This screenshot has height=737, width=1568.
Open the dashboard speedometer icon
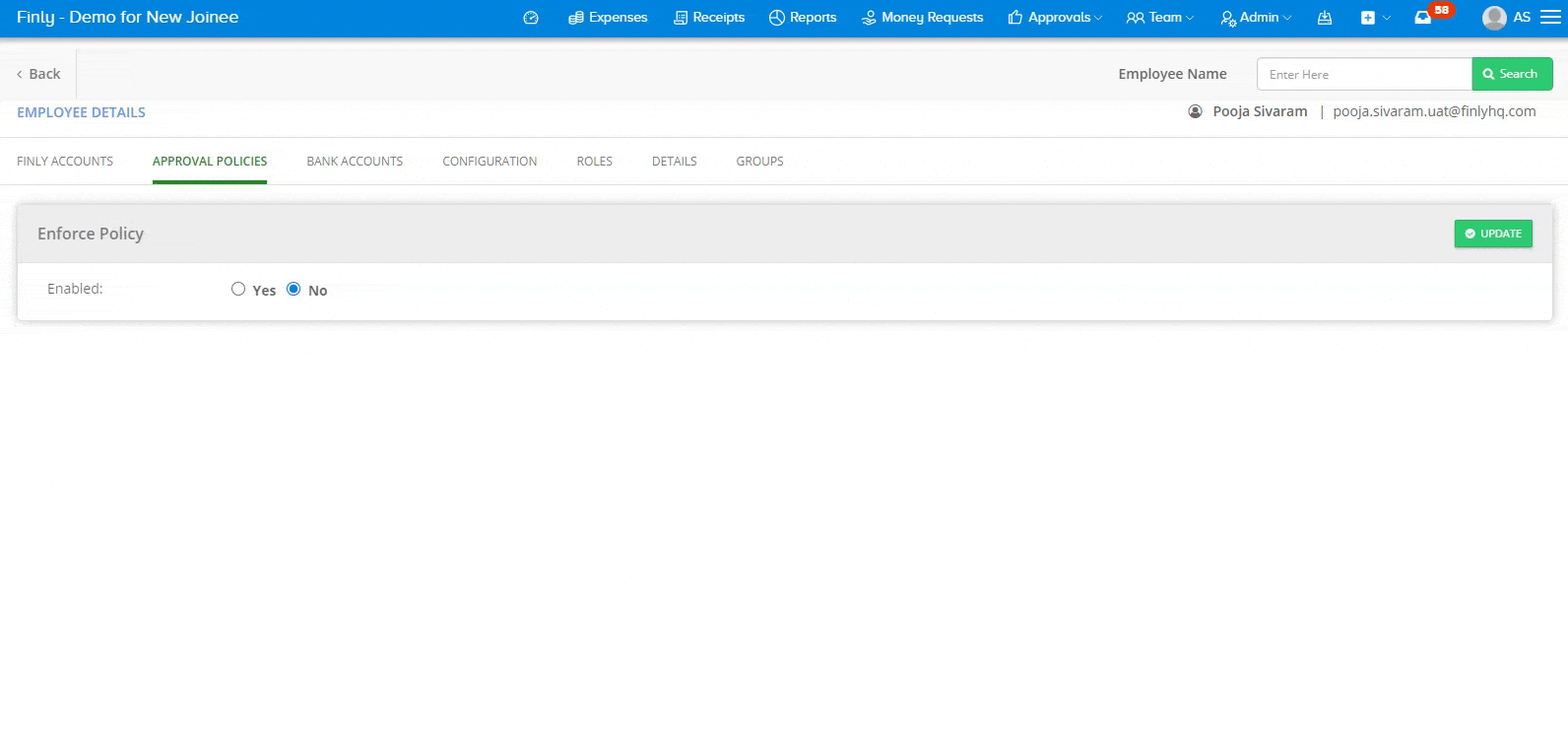531,18
